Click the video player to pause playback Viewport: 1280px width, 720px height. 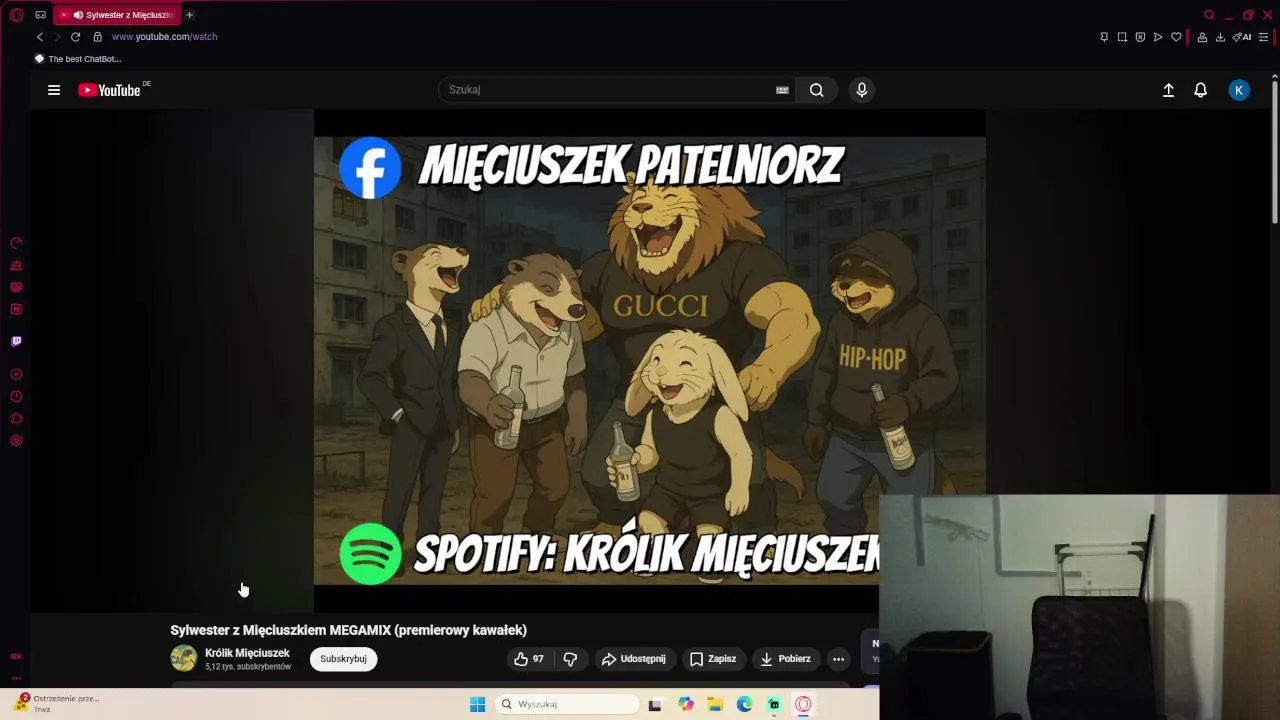[x=649, y=360]
